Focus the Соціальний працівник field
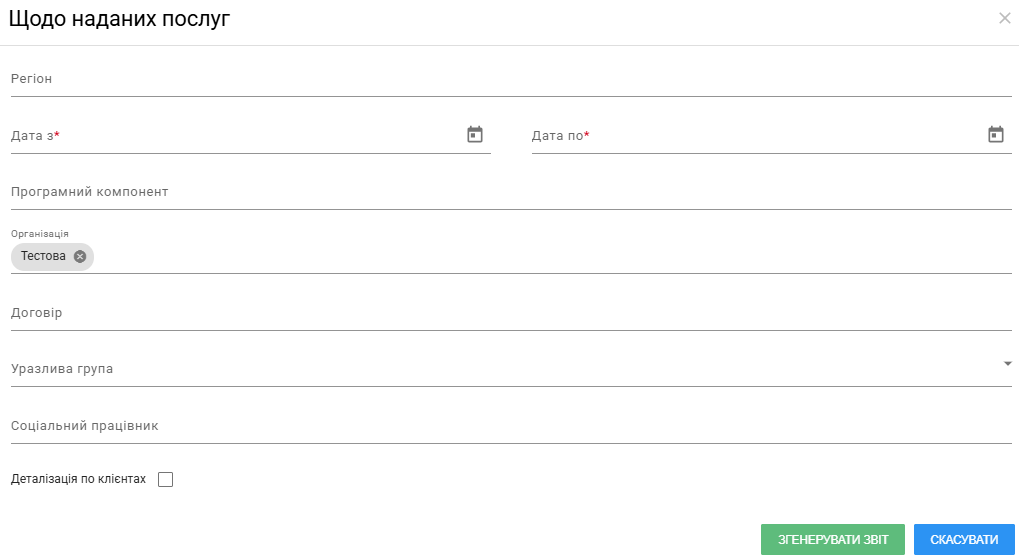The width and height of the screenshot is (1019, 559). [511, 426]
